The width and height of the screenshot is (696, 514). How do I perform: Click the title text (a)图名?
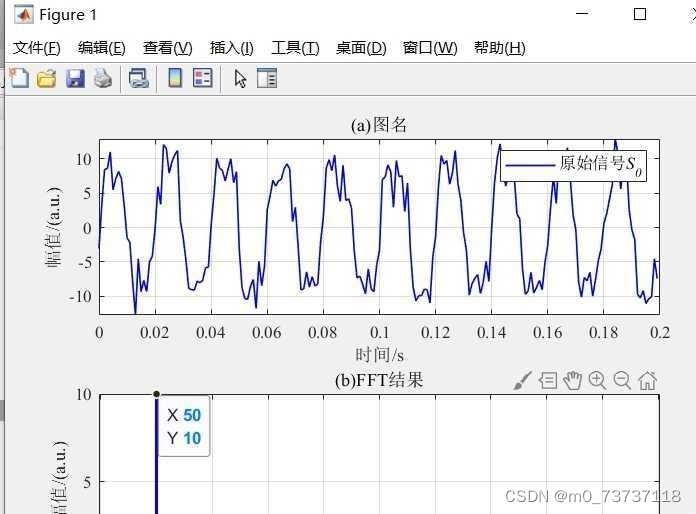pyautogui.click(x=379, y=125)
